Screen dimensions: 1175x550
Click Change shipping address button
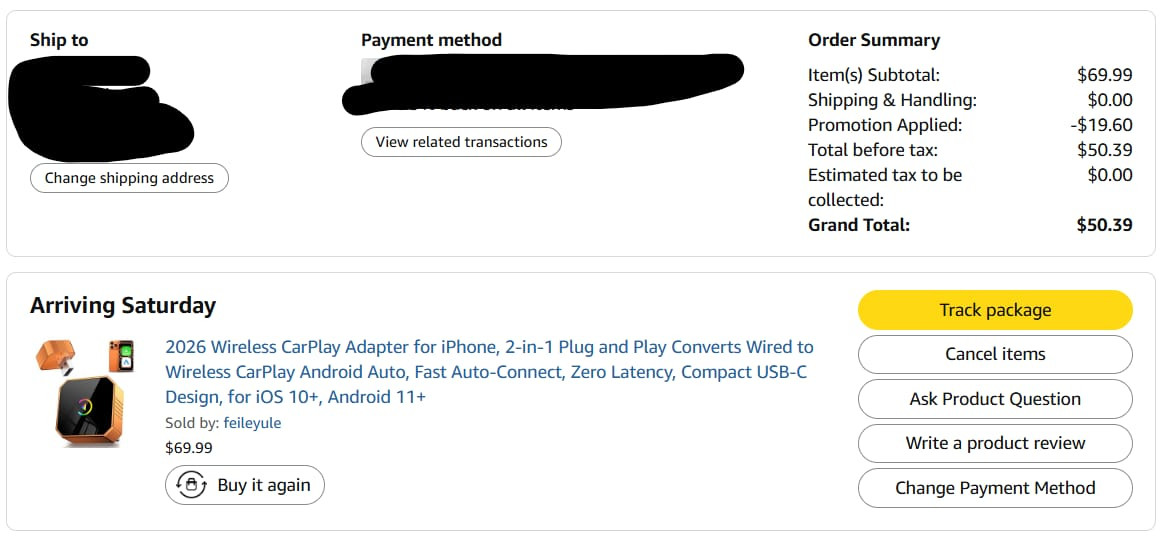(129, 178)
